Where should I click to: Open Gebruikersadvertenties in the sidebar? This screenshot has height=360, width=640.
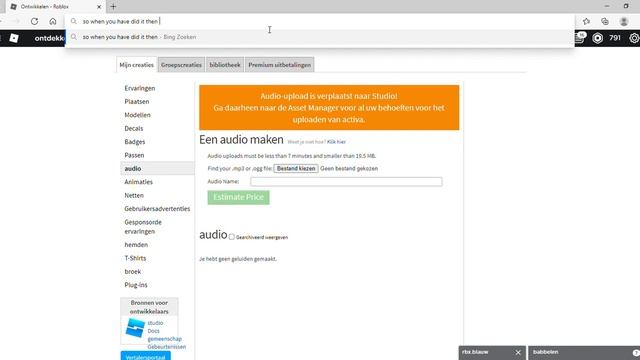point(157,209)
